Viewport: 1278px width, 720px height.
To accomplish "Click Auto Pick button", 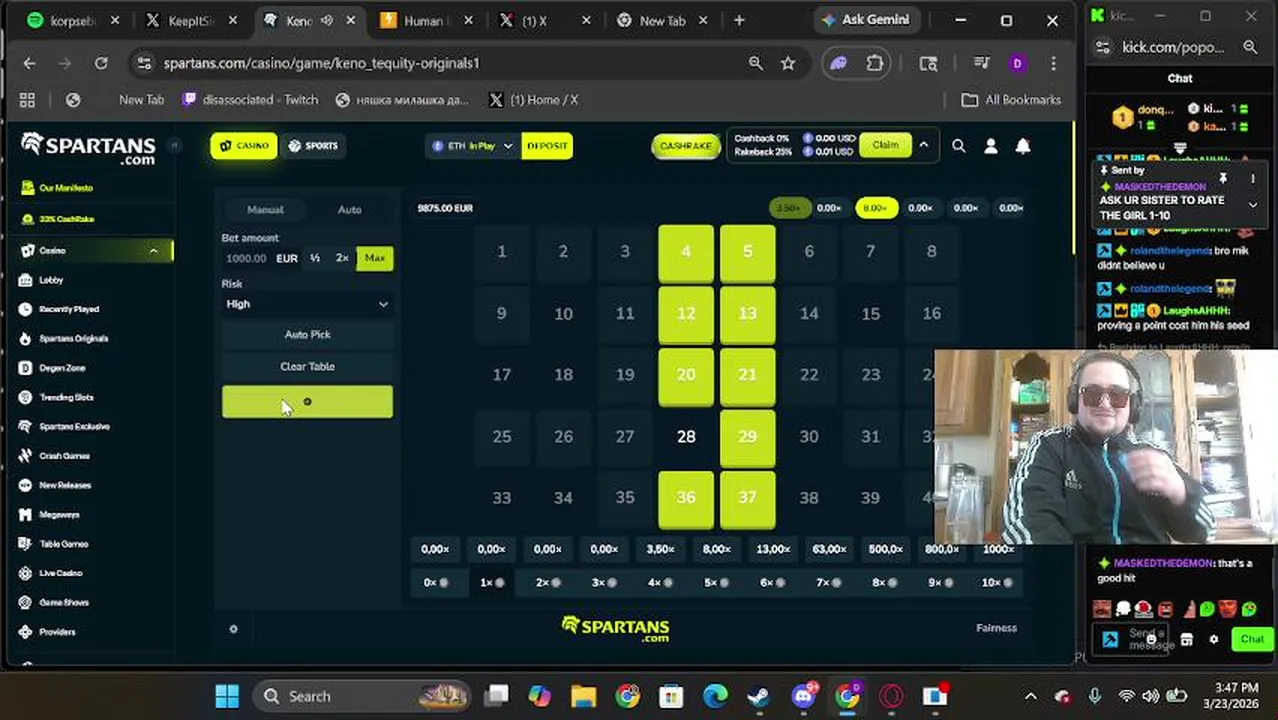I will tap(307, 335).
